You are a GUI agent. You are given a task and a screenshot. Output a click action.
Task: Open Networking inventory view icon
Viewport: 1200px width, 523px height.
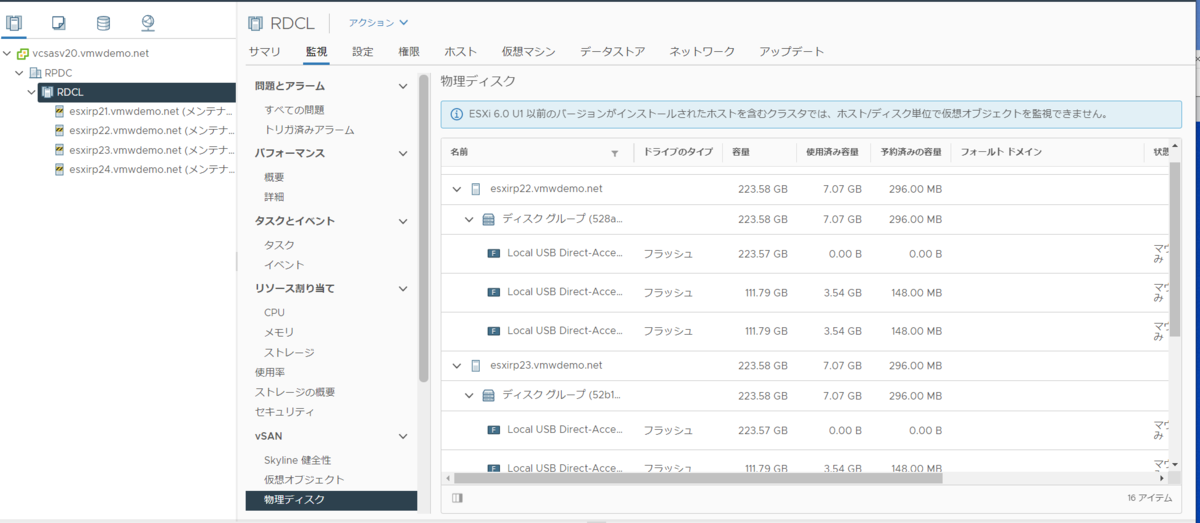coord(148,22)
